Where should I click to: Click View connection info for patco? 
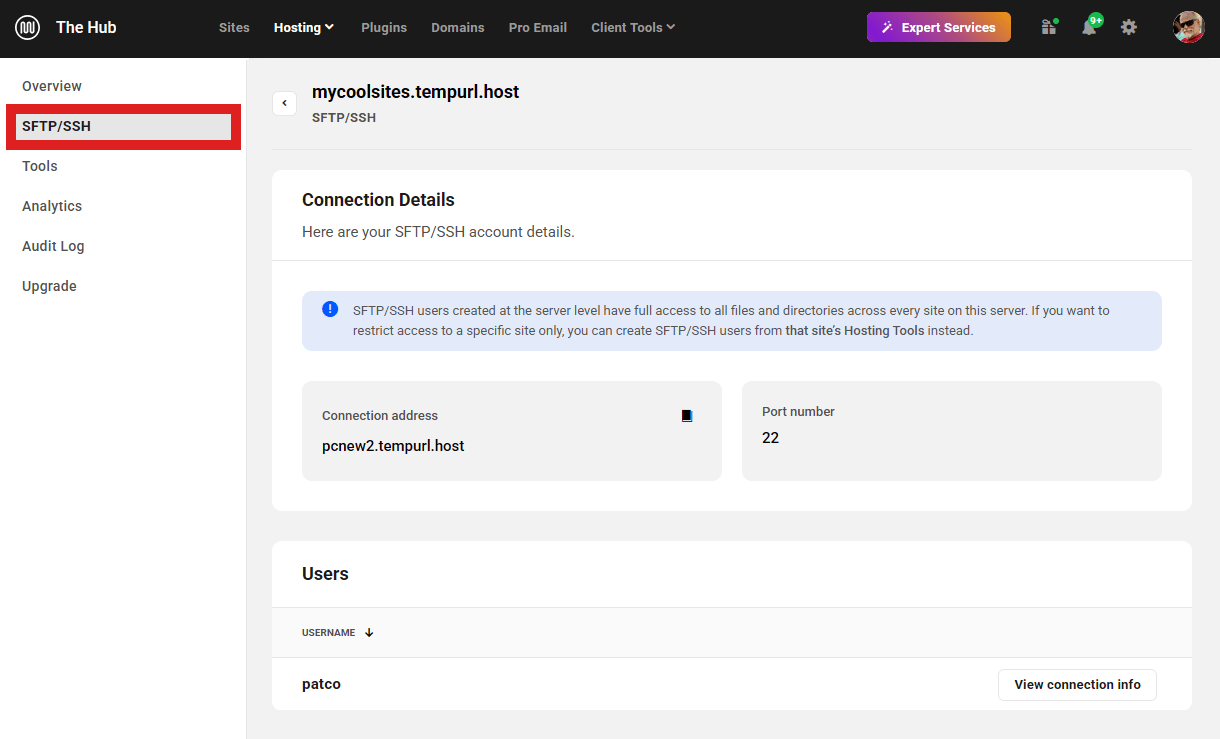click(1077, 685)
